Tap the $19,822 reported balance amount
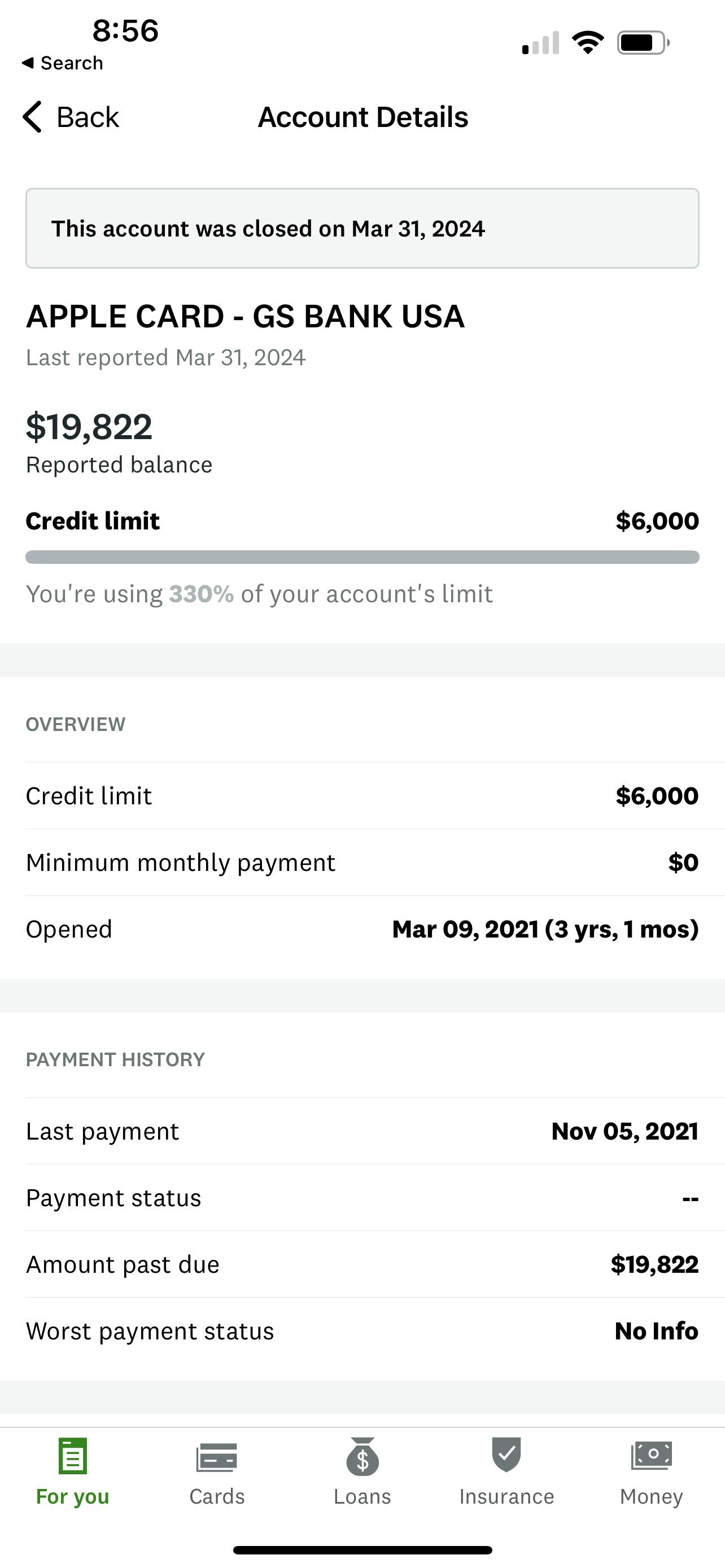725x1568 pixels. [89, 427]
